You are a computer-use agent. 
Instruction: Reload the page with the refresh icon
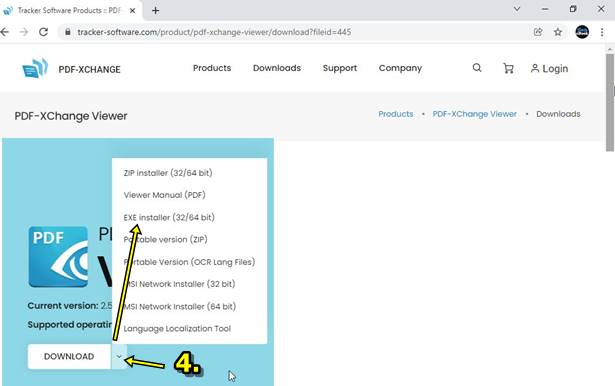(44, 32)
